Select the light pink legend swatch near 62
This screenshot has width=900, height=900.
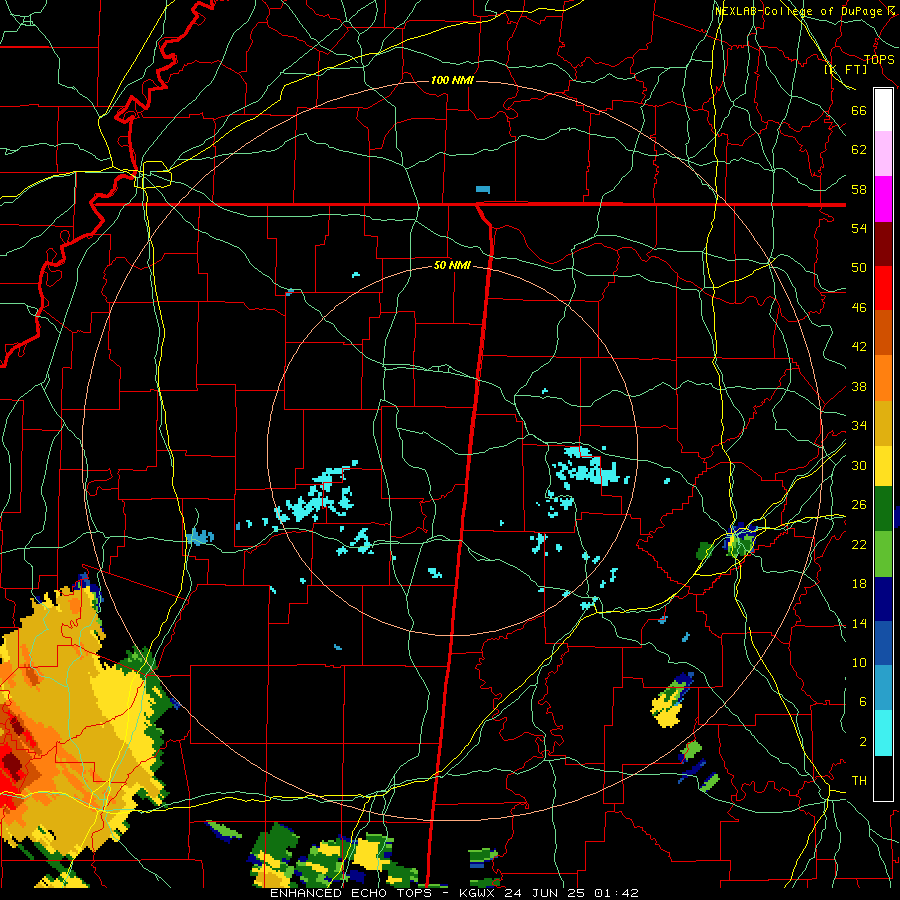click(883, 154)
